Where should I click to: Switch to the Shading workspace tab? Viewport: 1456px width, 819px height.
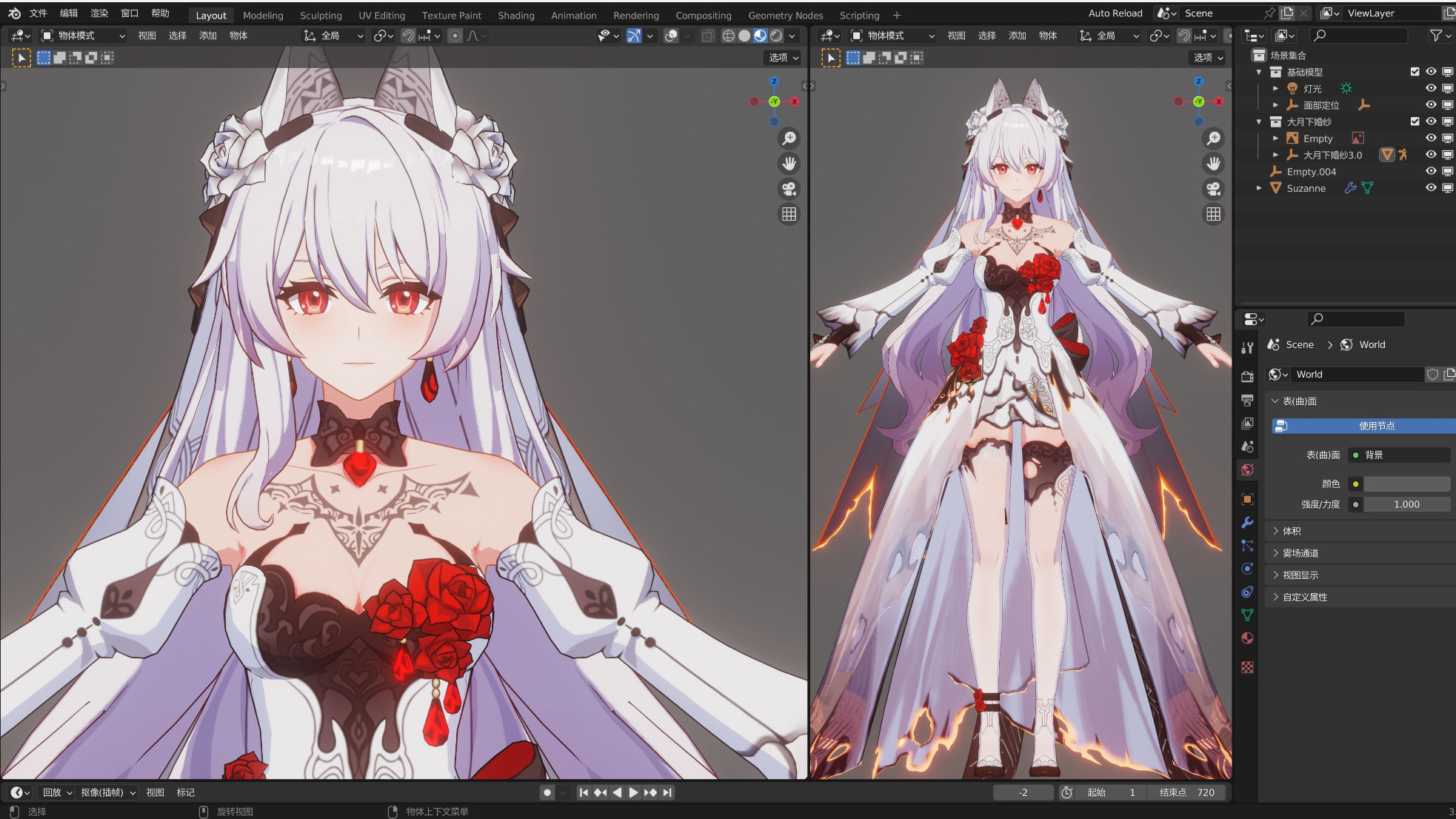[515, 15]
